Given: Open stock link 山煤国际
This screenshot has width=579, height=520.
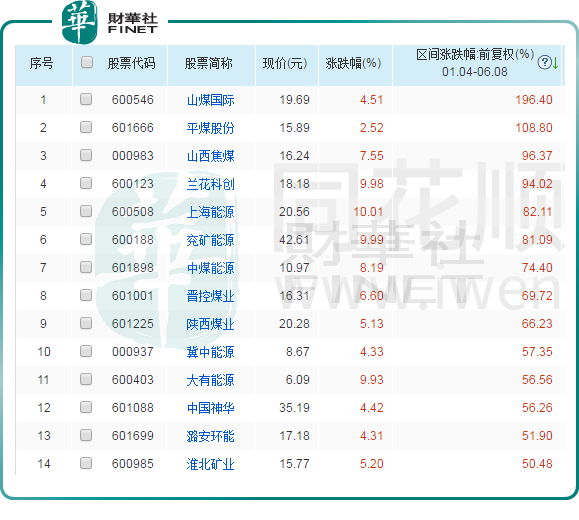Looking at the screenshot, I should [210, 100].
